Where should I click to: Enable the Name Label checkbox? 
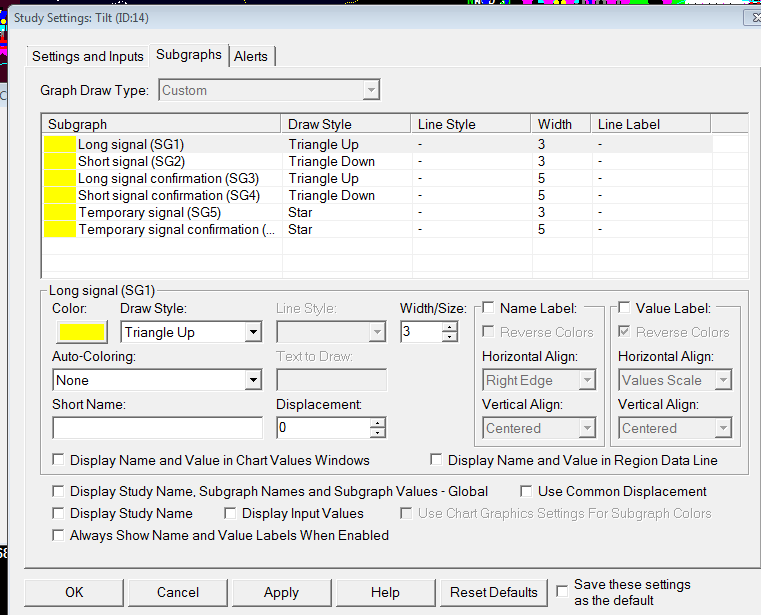click(488, 308)
